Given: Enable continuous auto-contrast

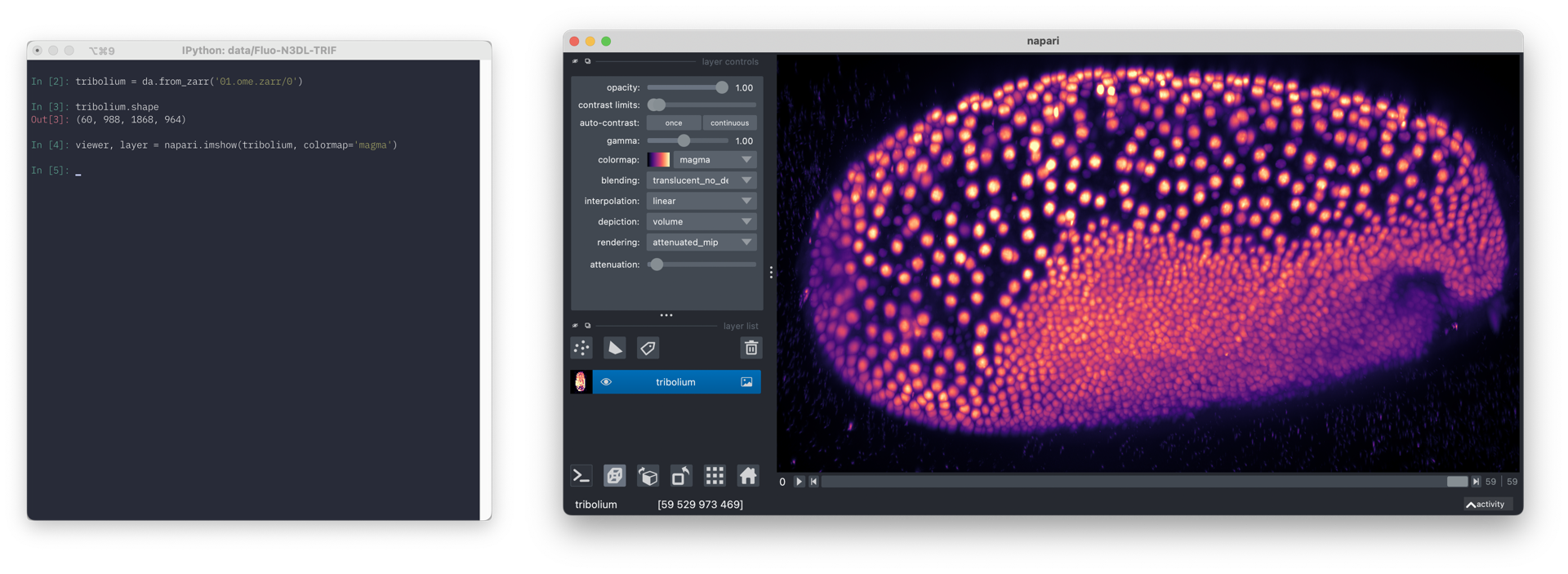Looking at the screenshot, I should point(729,123).
